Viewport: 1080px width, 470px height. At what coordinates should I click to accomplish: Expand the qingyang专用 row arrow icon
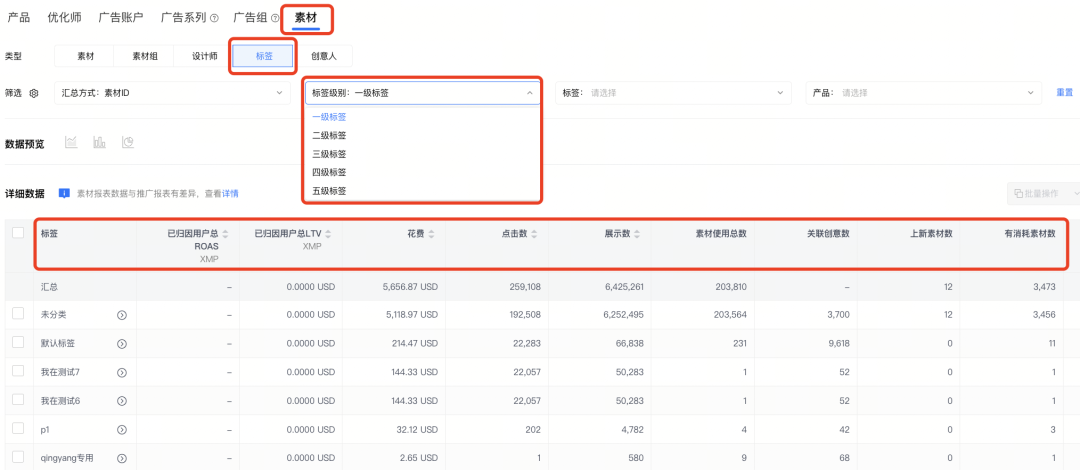122,458
